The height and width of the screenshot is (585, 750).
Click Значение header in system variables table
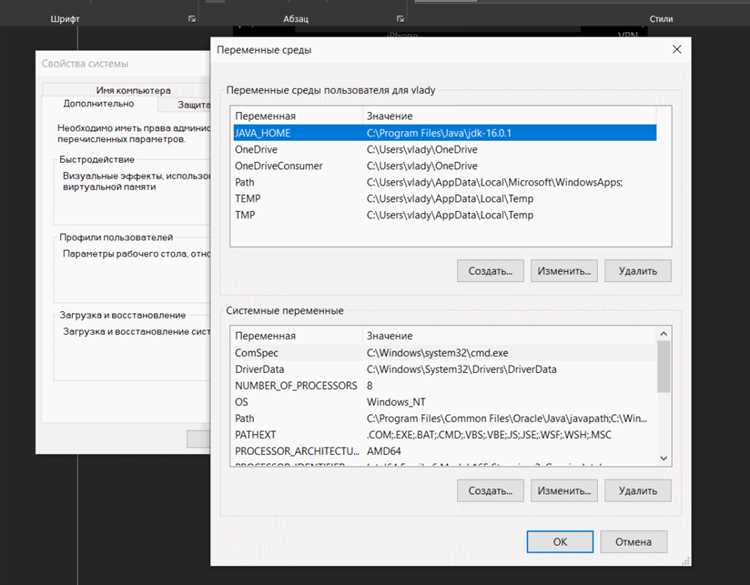[x=509, y=336]
